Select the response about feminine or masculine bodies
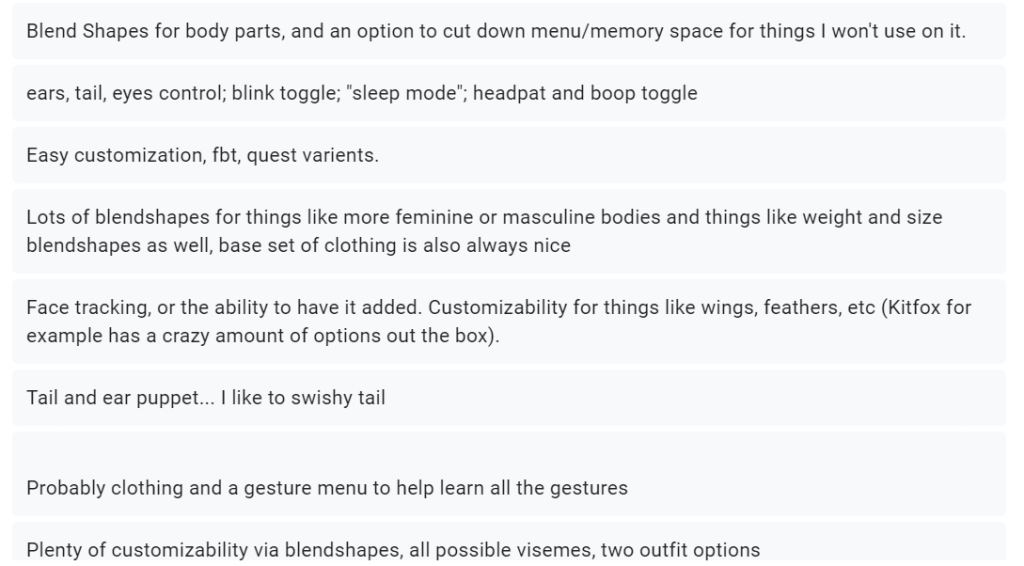Viewport: 1024px width, 566px height. click(484, 230)
